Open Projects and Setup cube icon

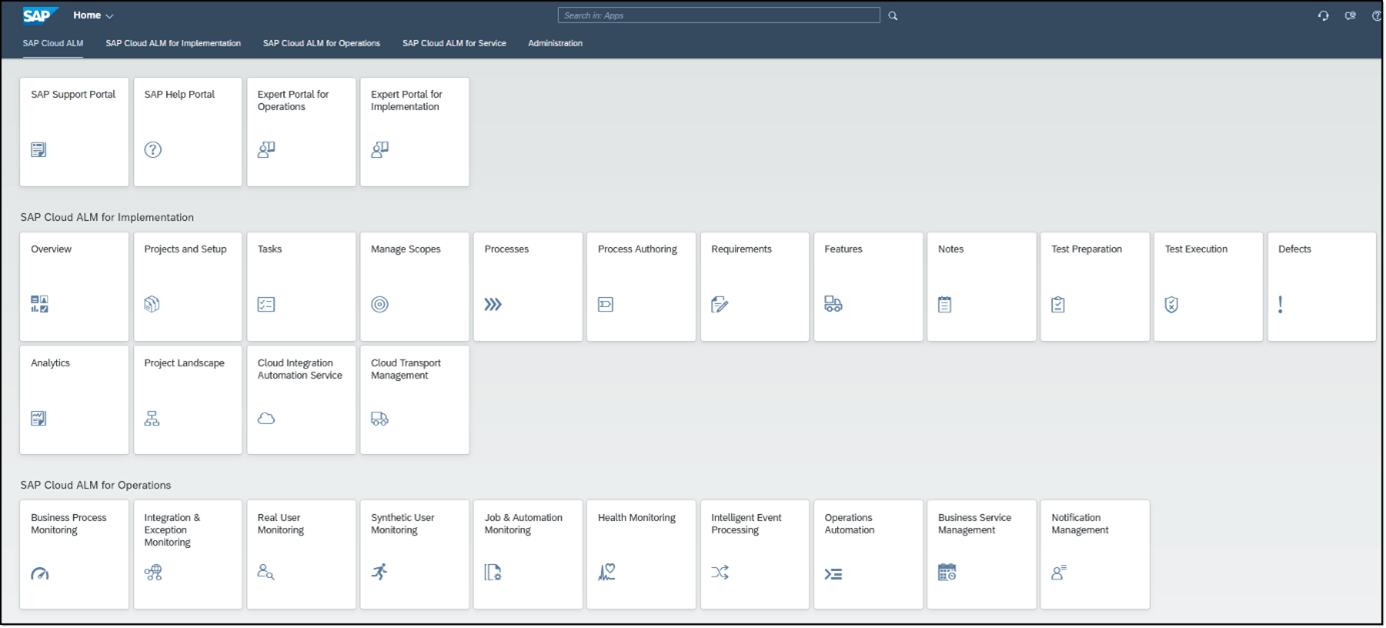coord(152,304)
